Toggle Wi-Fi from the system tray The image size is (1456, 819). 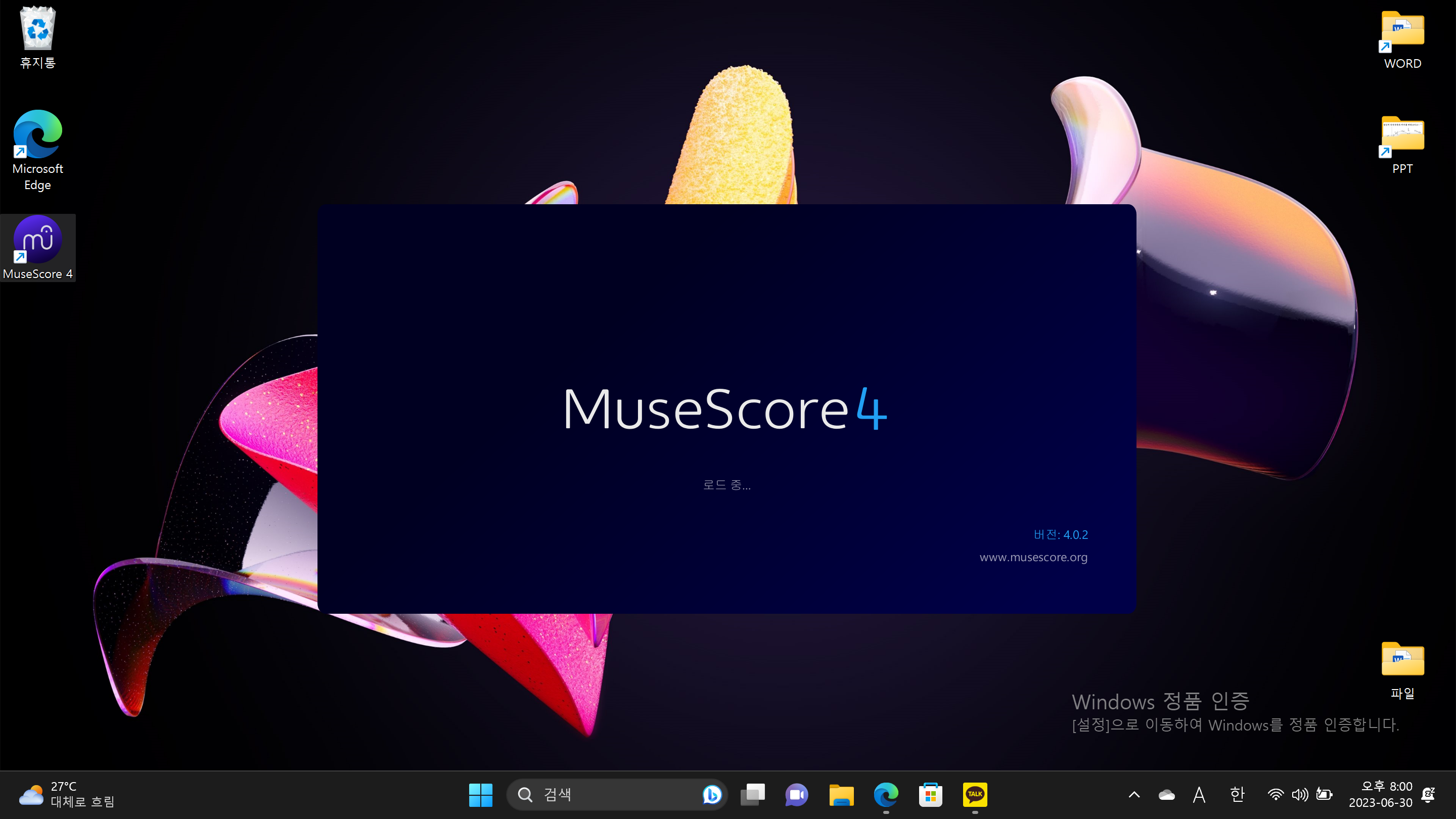[1275, 794]
